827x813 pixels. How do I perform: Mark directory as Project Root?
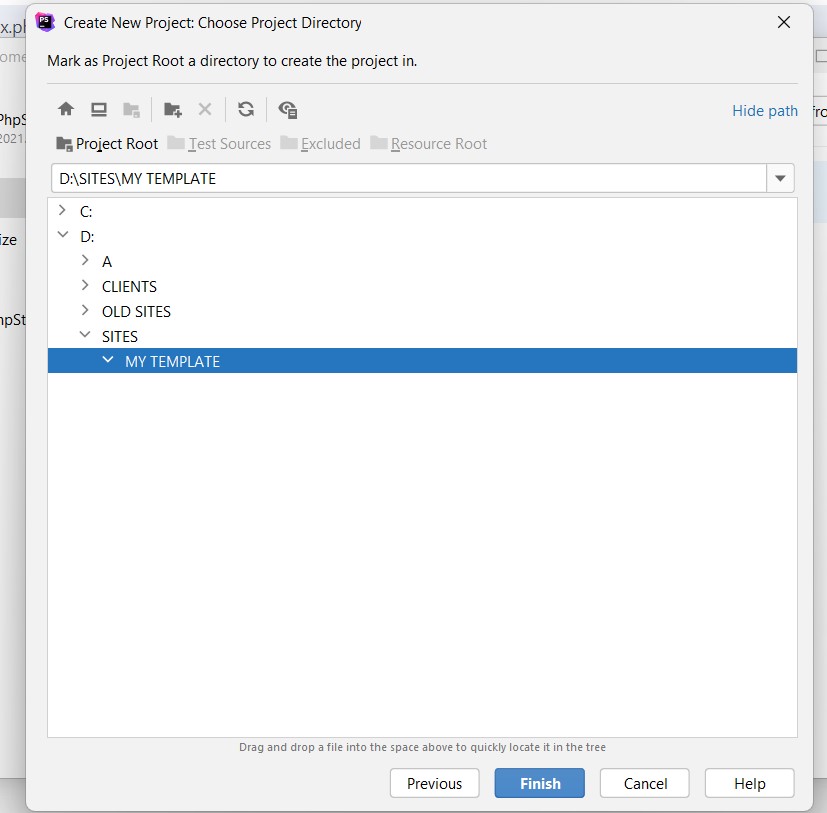pos(107,144)
